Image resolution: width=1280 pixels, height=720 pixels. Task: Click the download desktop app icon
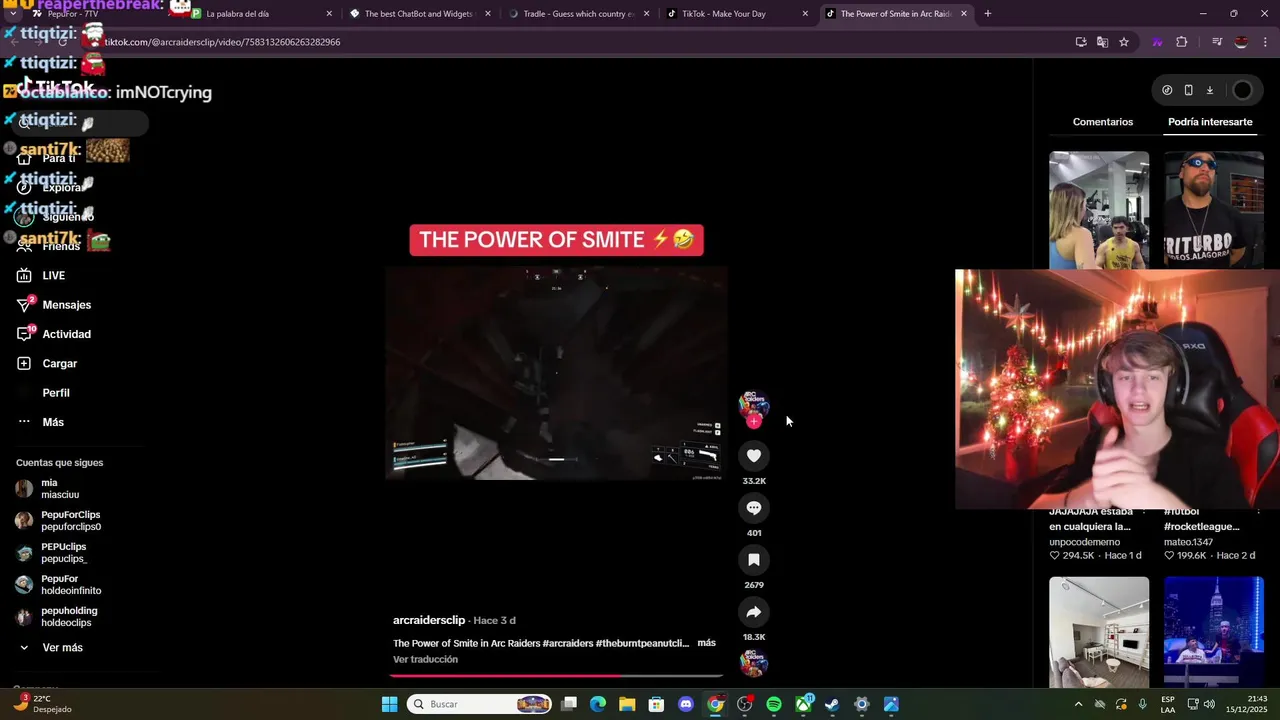(x=1209, y=90)
